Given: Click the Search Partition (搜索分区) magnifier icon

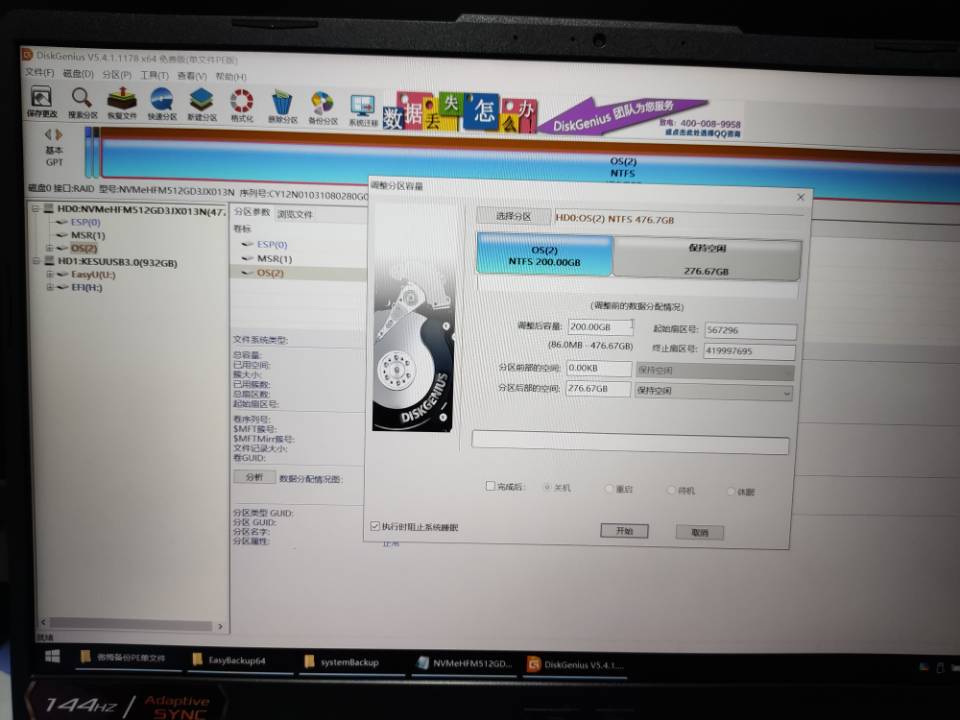Looking at the screenshot, I should 82,102.
